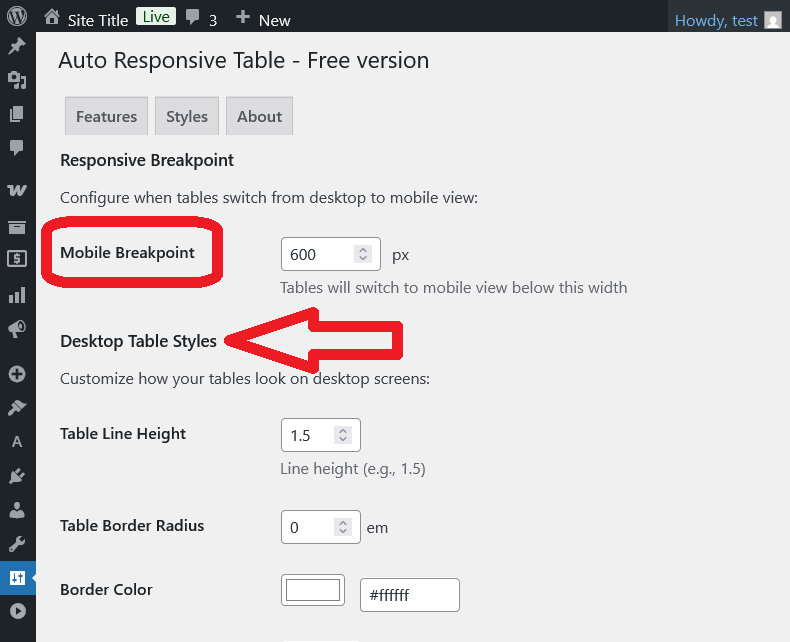Open the circled plus sidebar icon
Screen dimensions: 790x642
(x=17, y=374)
